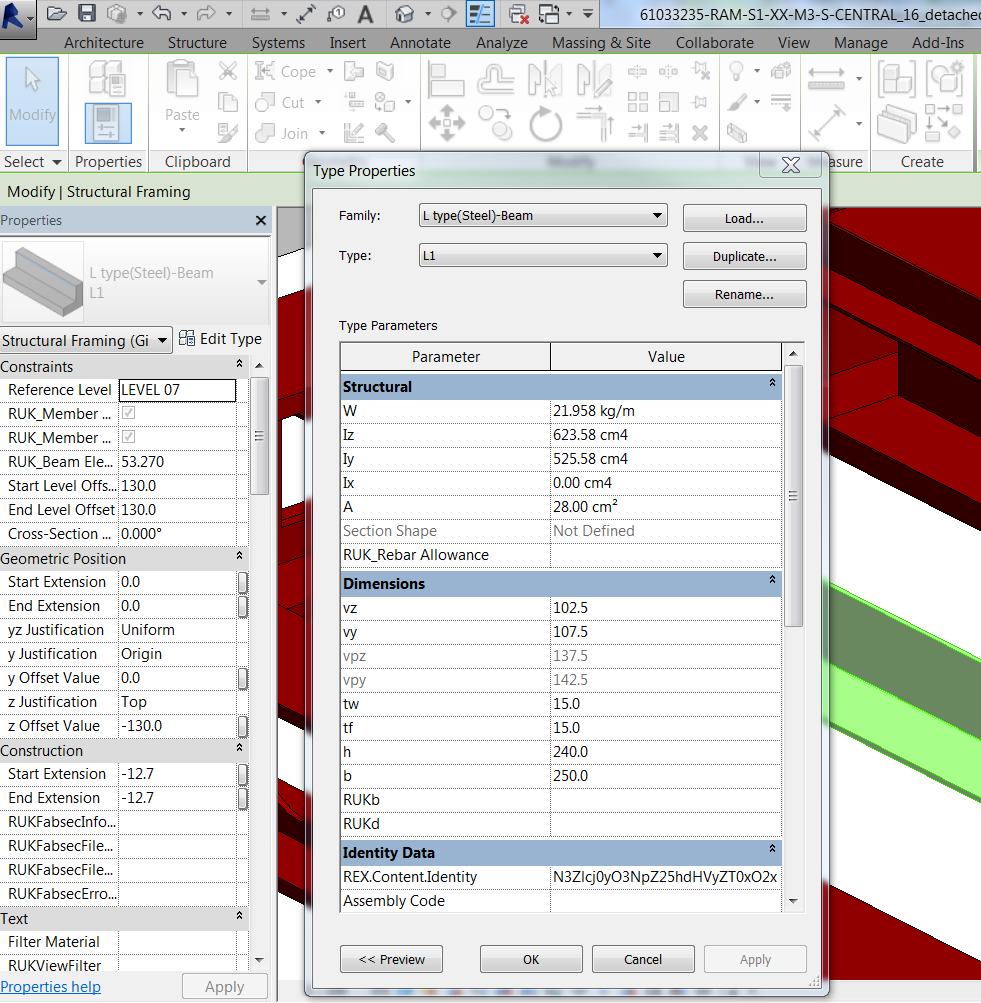Viewport: 981px width, 1003px height.
Task: Collapse the Constraints section in Properties
Action: pyautogui.click(x=239, y=363)
